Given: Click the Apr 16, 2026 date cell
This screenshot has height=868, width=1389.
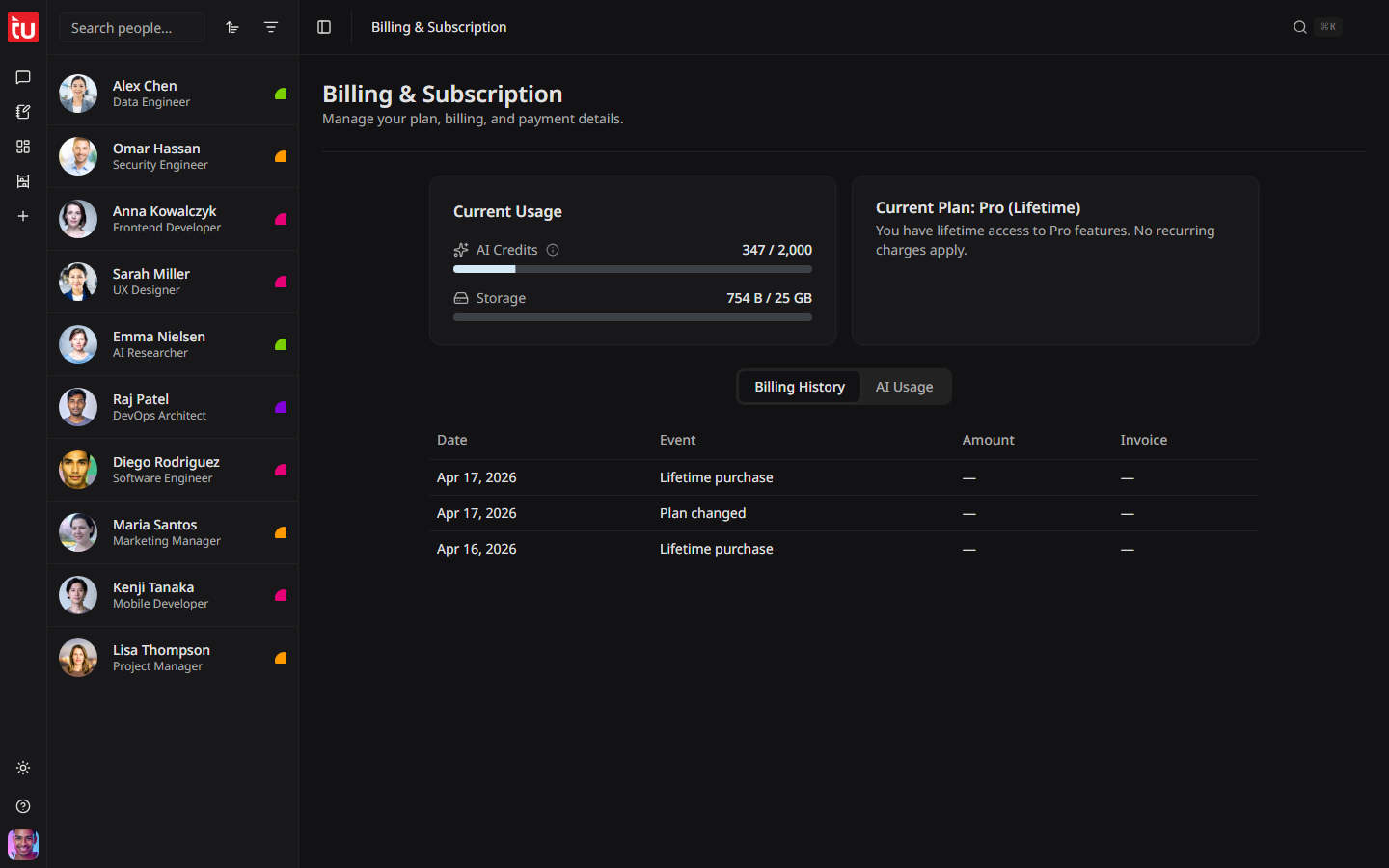Looking at the screenshot, I should pos(477,549).
